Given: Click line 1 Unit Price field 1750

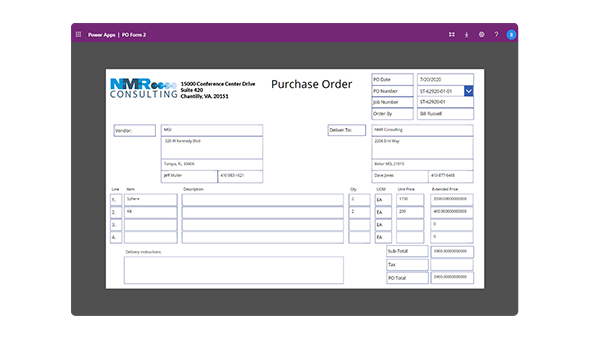Looking at the screenshot, I should pos(410,200).
